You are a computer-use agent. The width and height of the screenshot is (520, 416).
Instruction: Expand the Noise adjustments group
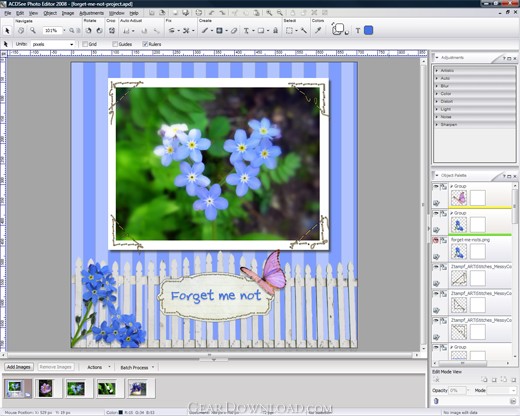437,117
